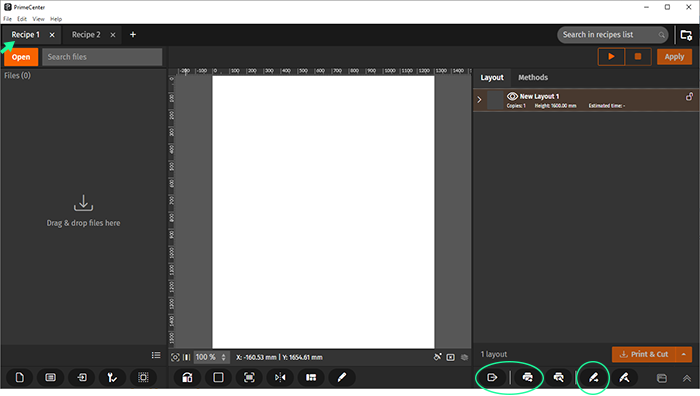Click the '1 layout' count text
700x396 pixels.
(494, 354)
